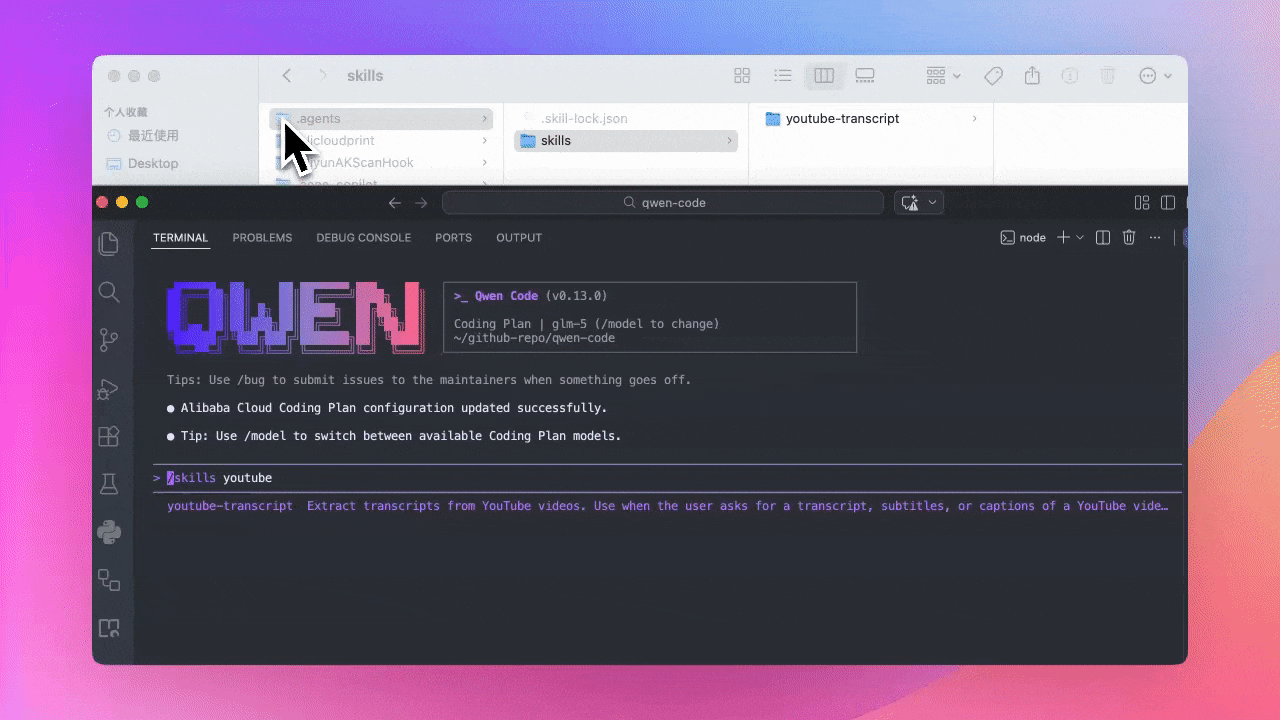Toggle the secondary side bar layout icon
Screen dimensions: 1280x720
coord(1167,203)
